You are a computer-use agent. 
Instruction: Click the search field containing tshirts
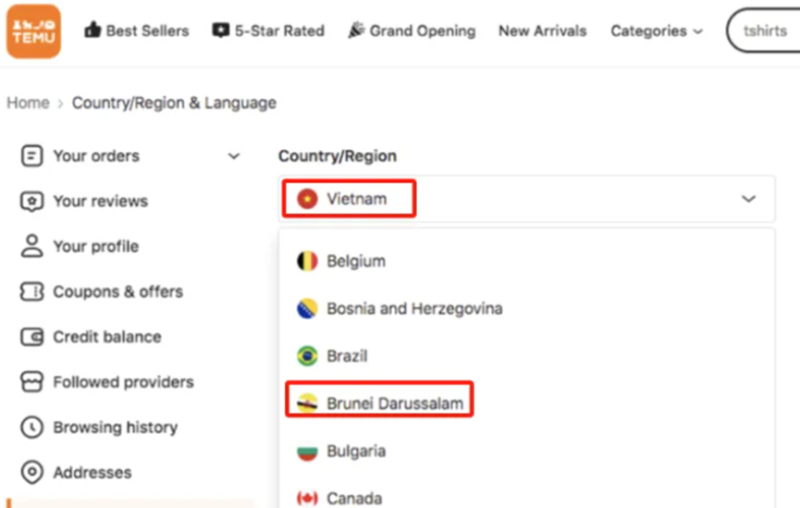[765, 31]
